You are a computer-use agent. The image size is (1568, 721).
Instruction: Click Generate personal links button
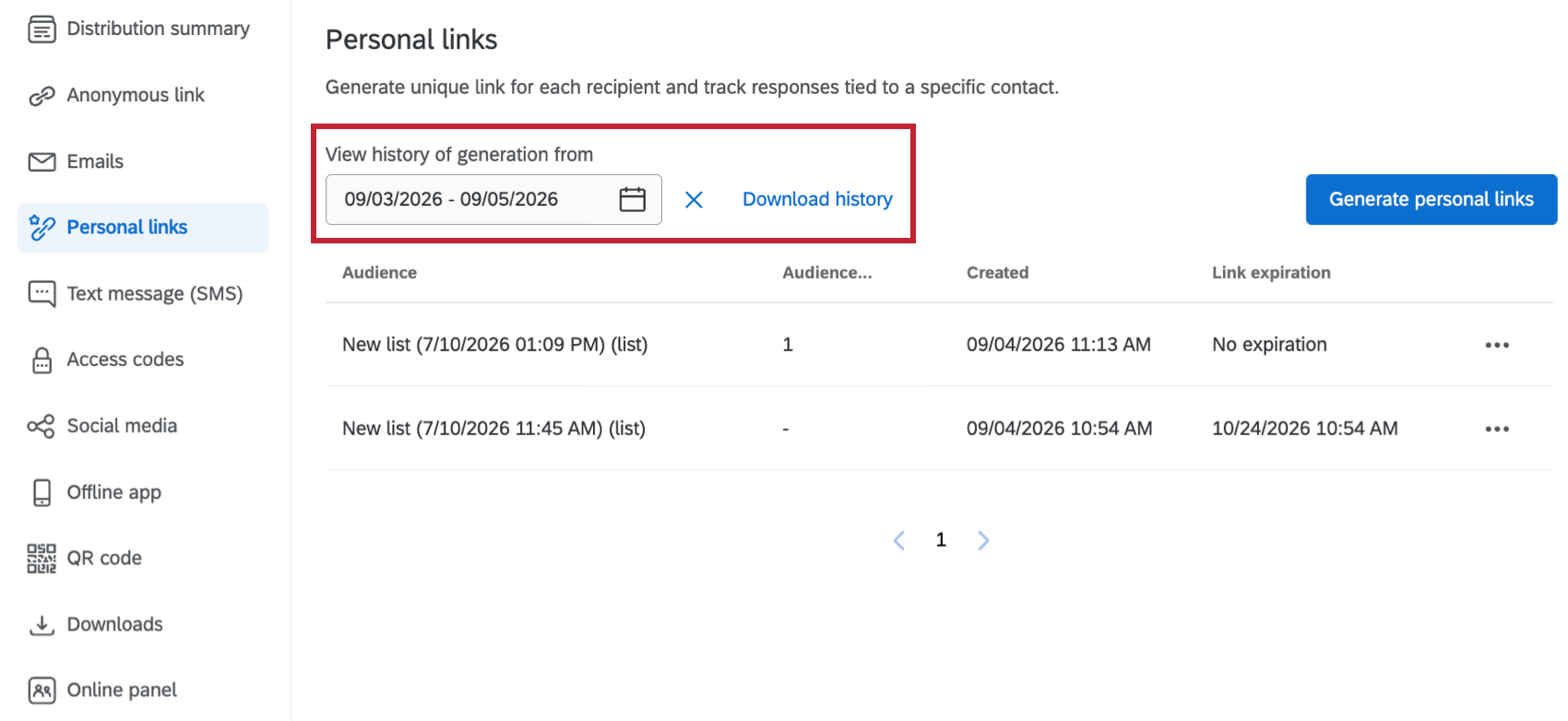tap(1431, 199)
